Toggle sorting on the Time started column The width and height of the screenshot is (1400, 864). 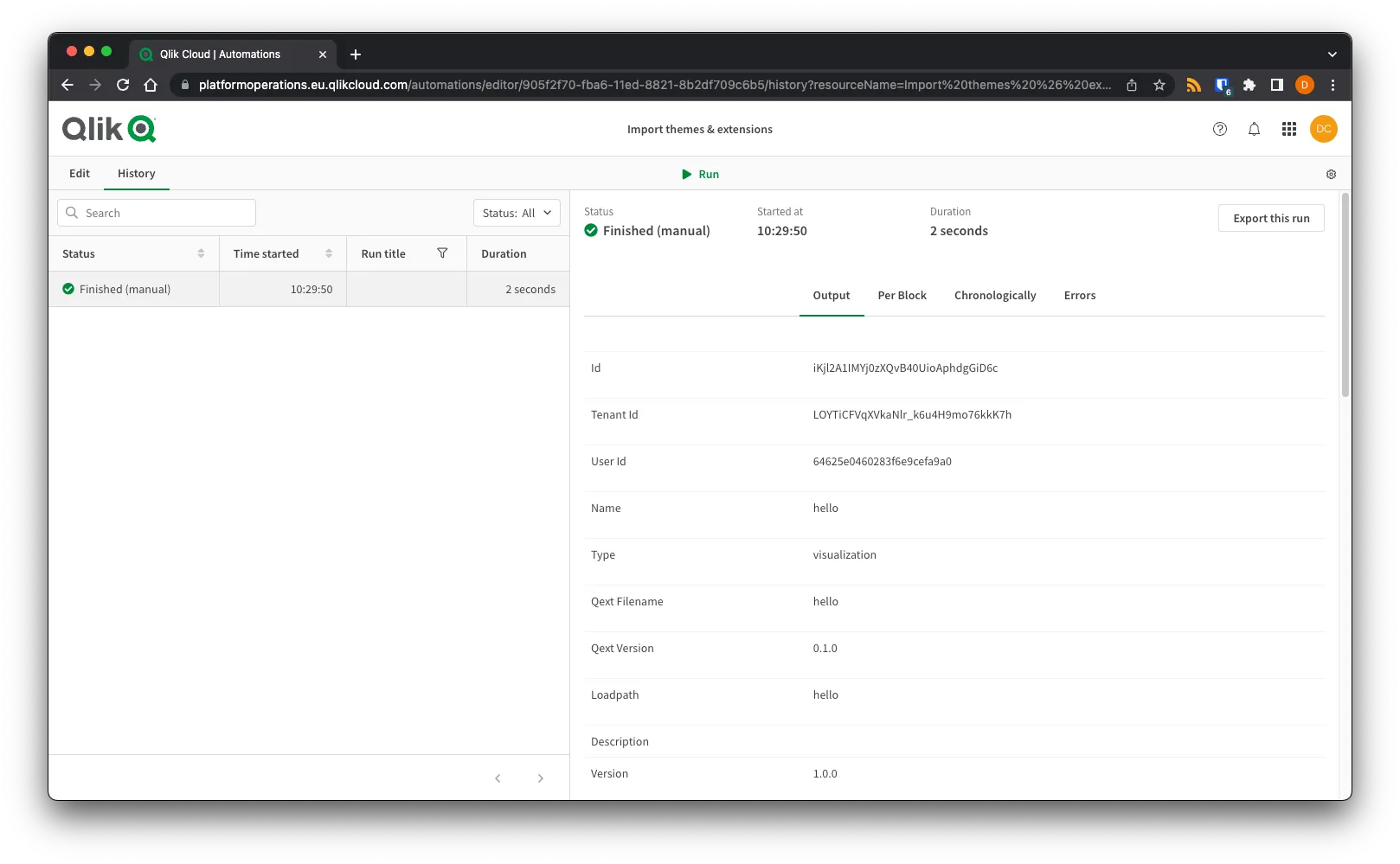329,253
